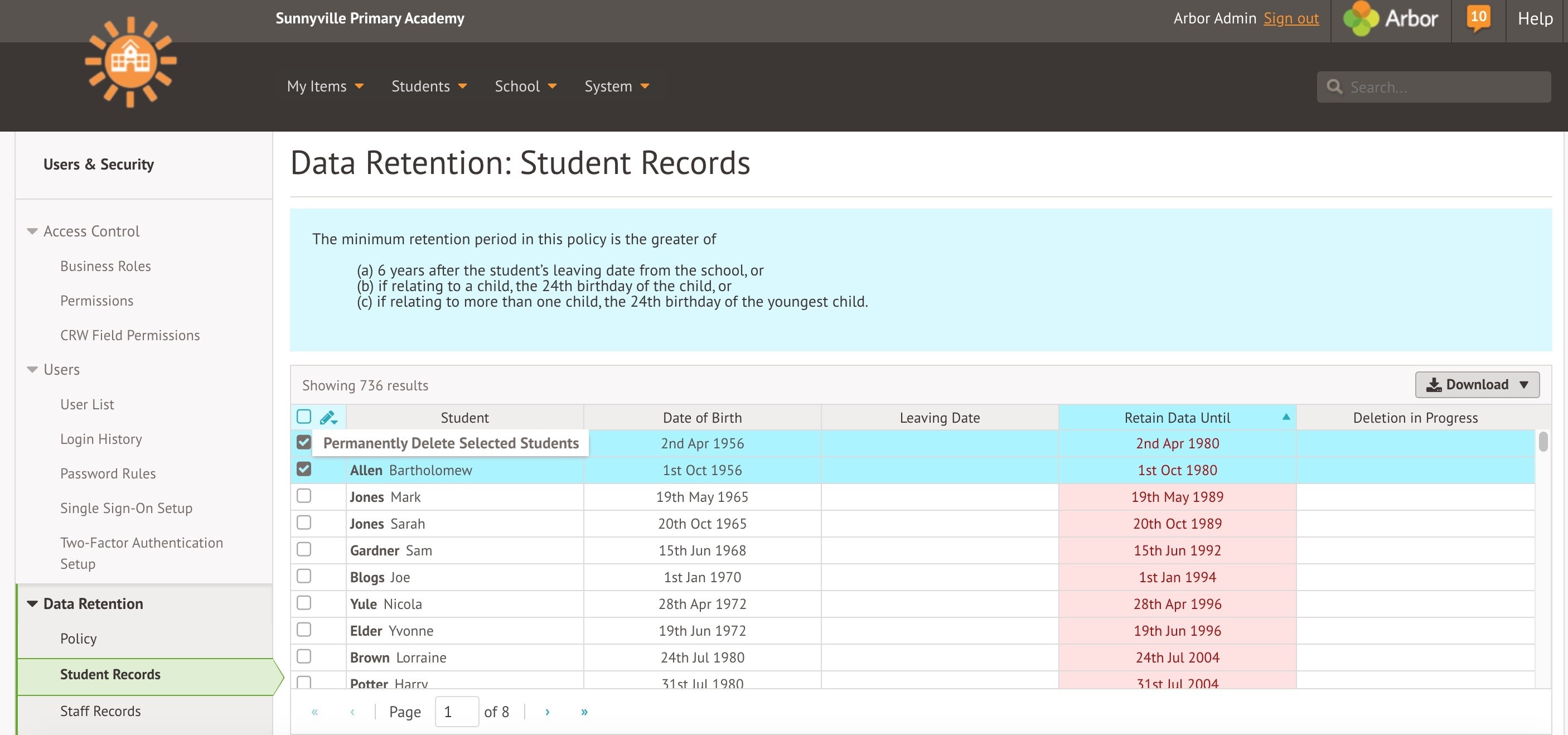Image resolution: width=1568 pixels, height=735 pixels.
Task: Click the bulk action pencil icon
Action: (x=328, y=417)
